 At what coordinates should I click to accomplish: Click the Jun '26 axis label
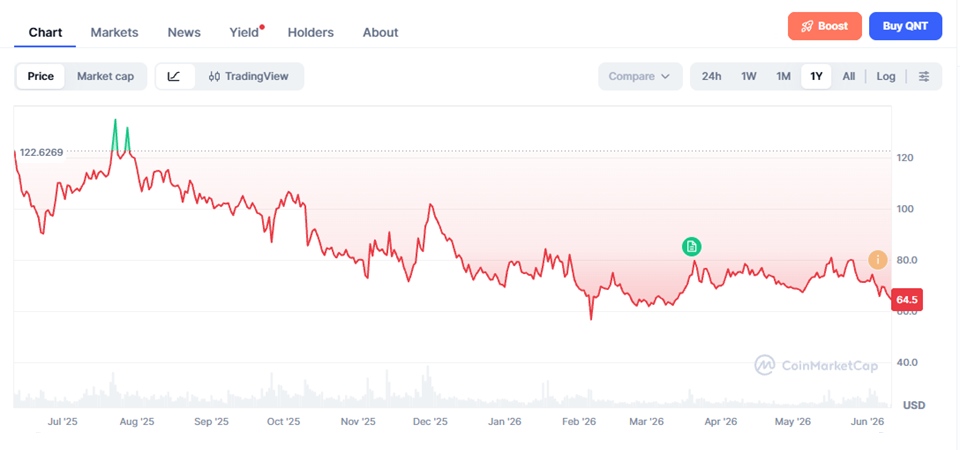[868, 422]
